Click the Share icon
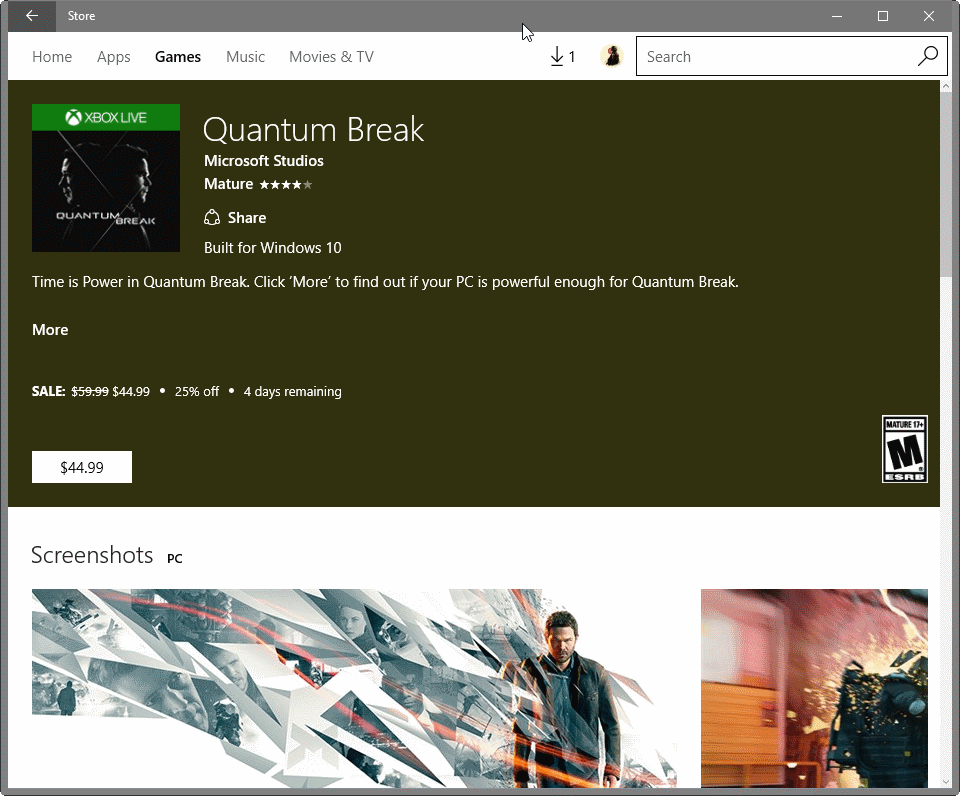Viewport: 960px width, 796px height. point(212,217)
